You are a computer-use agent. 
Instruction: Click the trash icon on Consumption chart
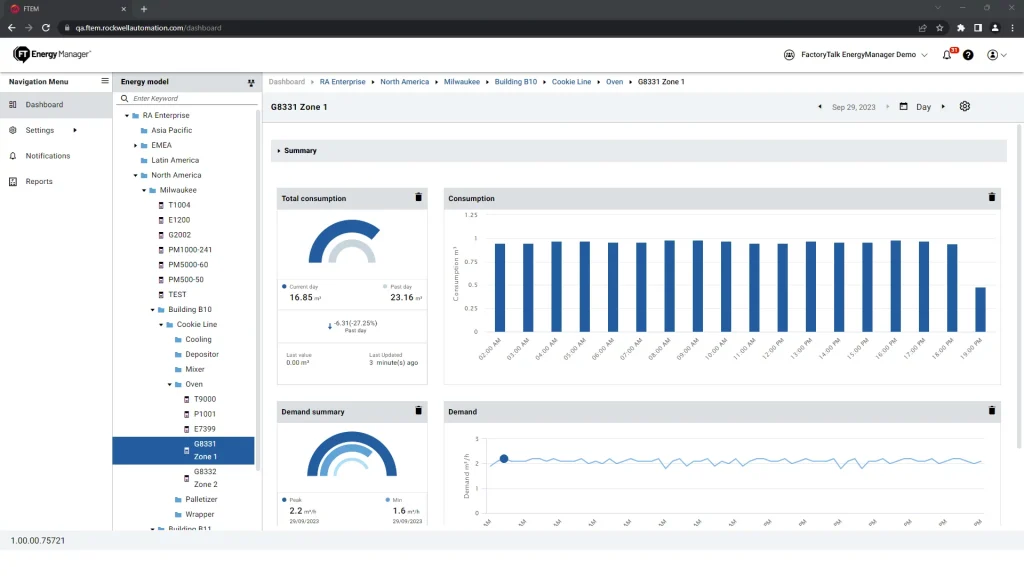(x=991, y=198)
